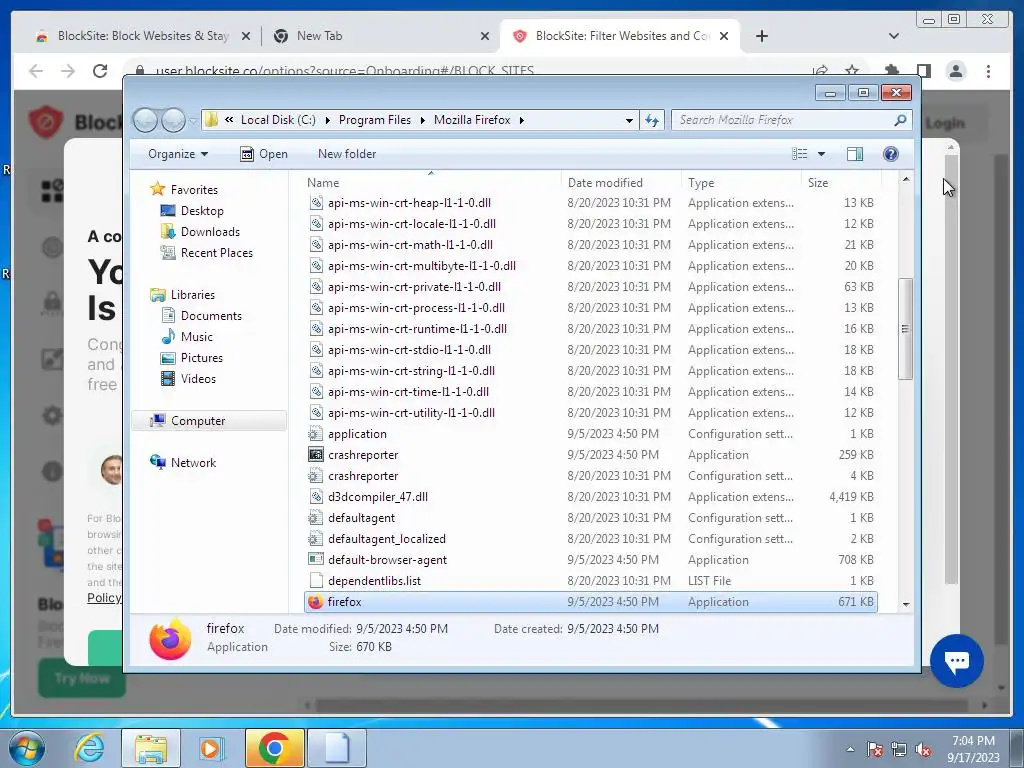Click the refresh button beside address bar

coord(652,120)
